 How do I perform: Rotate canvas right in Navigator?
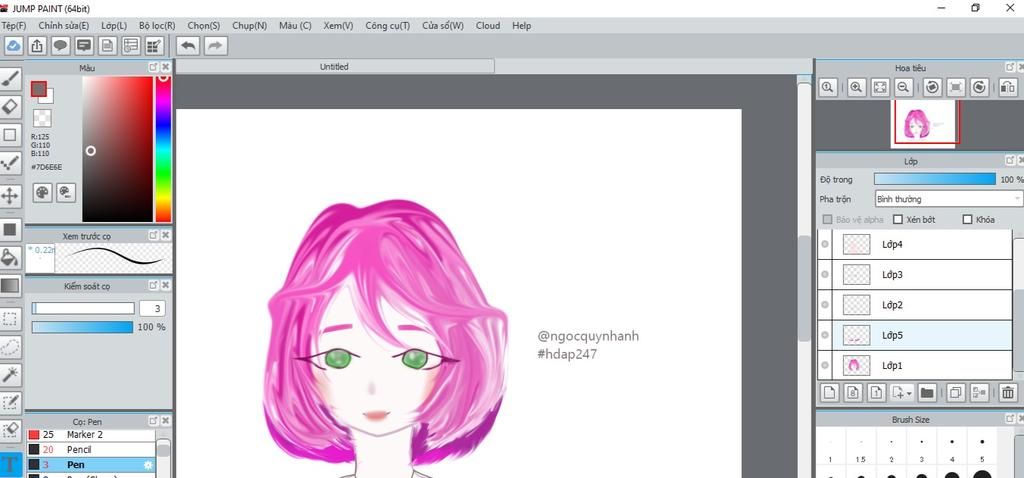[979, 87]
